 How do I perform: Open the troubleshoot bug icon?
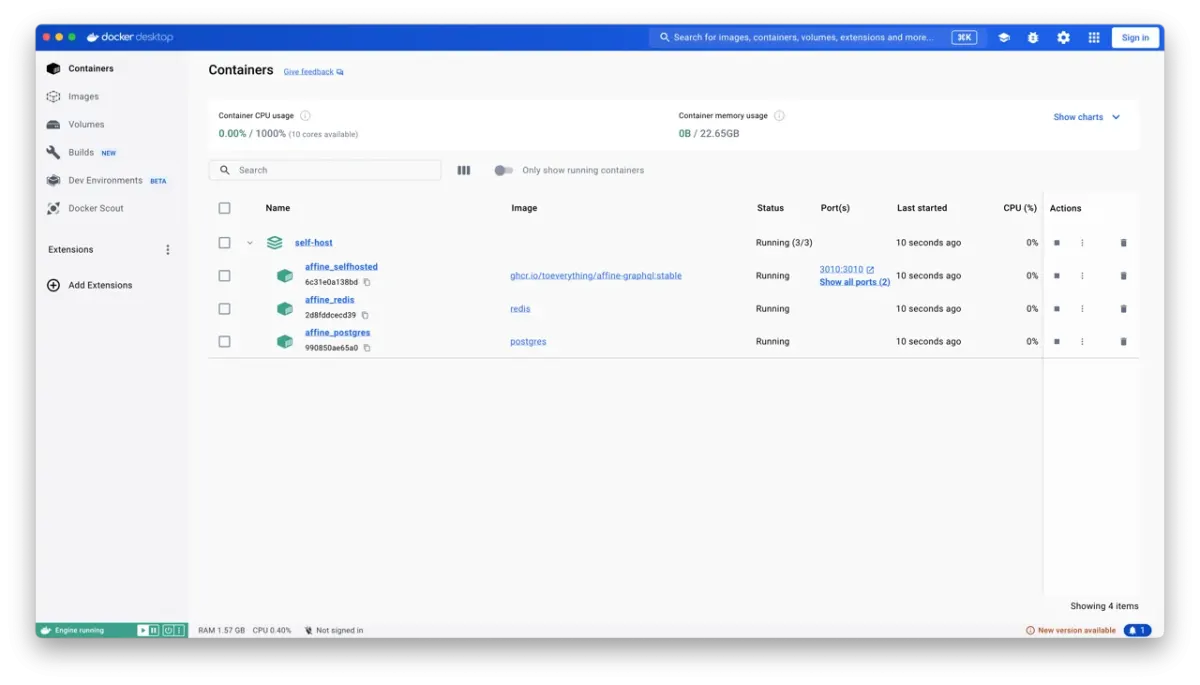(x=1033, y=38)
